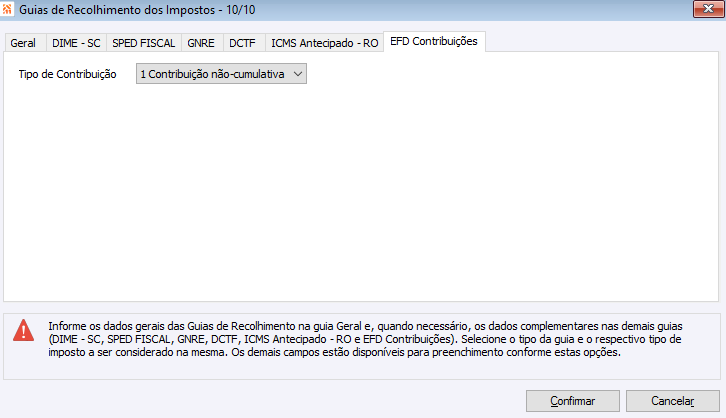Open the ICMS Antecipado - RO tab
The image size is (726, 418).
tap(325, 43)
